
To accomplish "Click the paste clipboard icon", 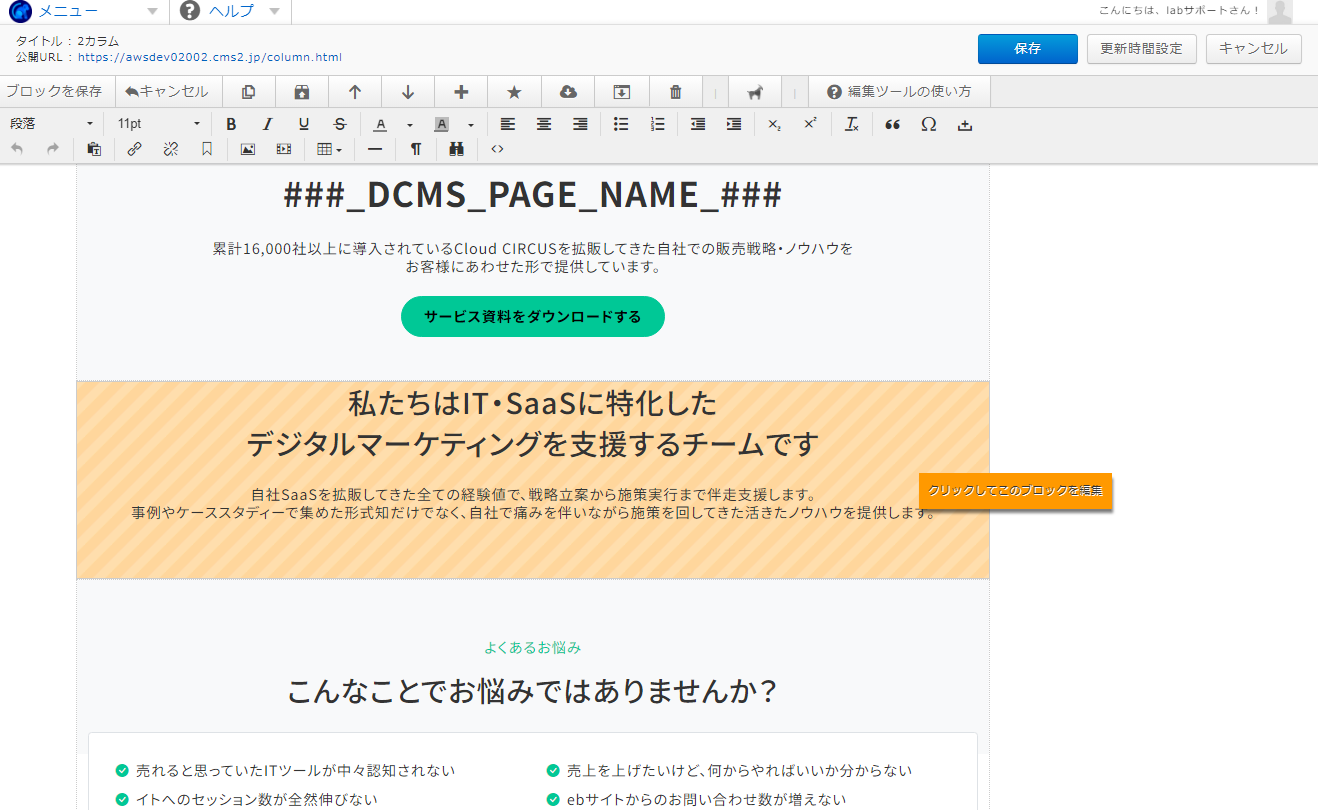I will click(x=94, y=149).
